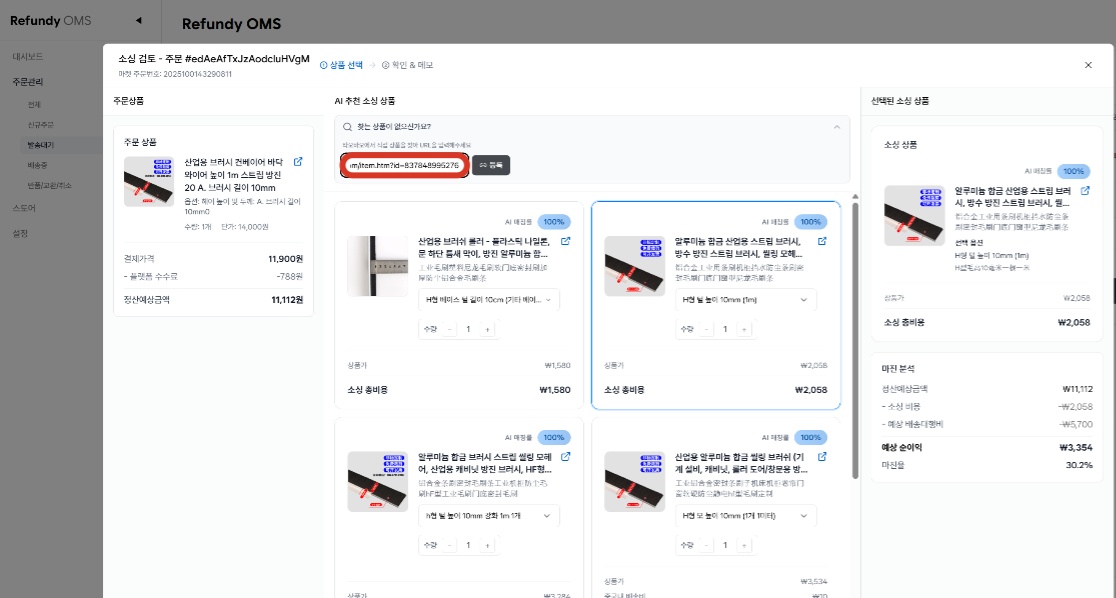Click the 등록 button next to URL field
This screenshot has width=1116, height=598.
point(491,165)
